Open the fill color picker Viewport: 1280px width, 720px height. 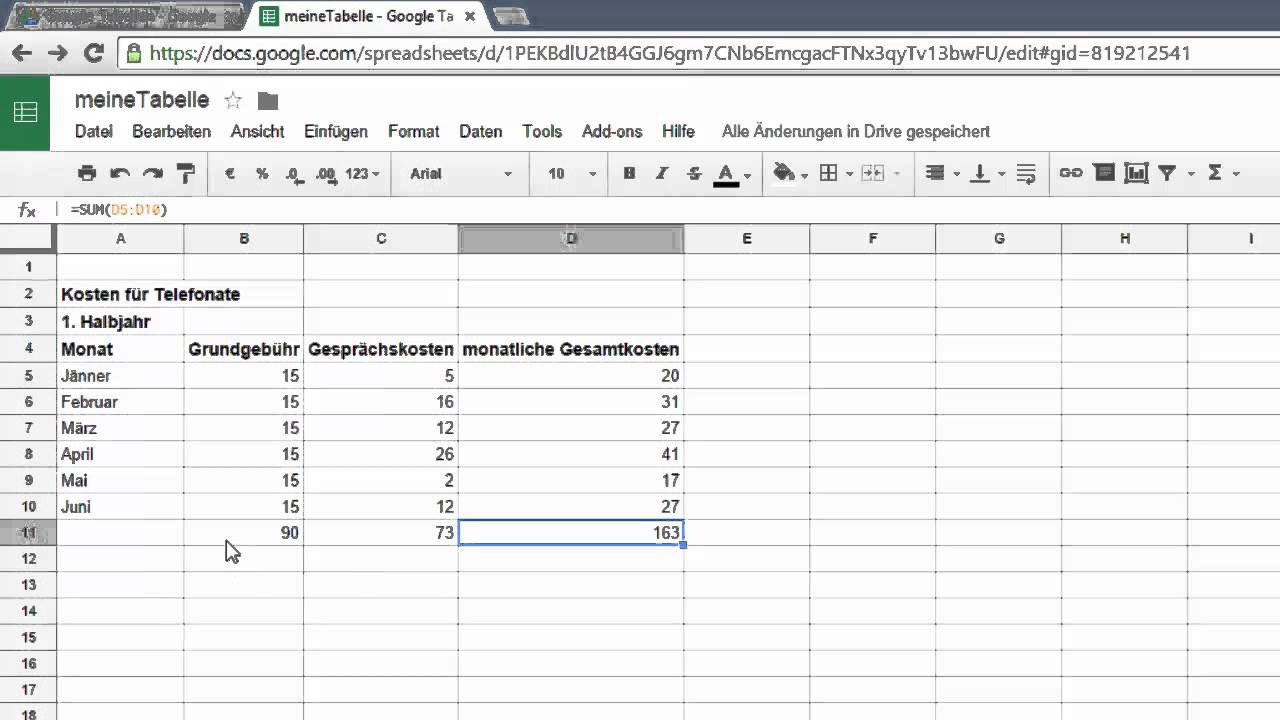pyautogui.click(x=789, y=173)
